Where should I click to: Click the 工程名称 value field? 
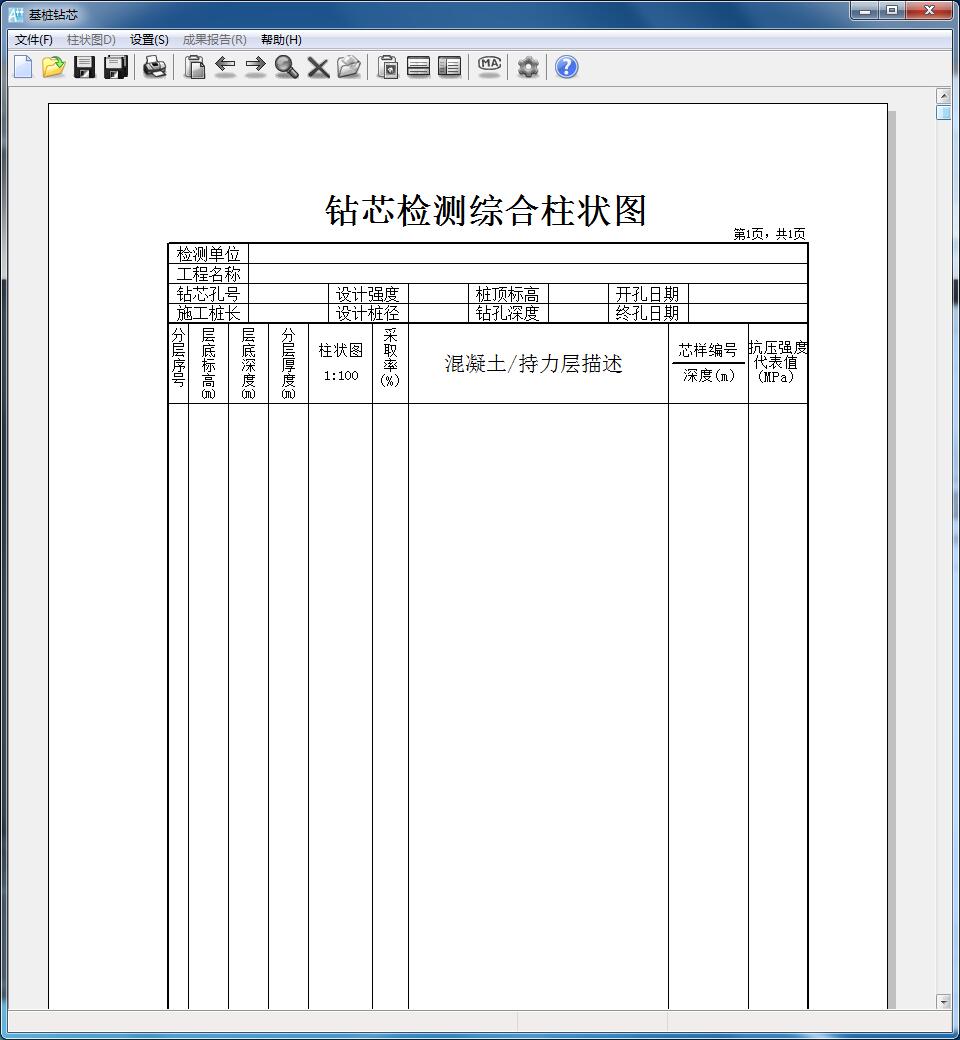pyautogui.click(x=528, y=274)
